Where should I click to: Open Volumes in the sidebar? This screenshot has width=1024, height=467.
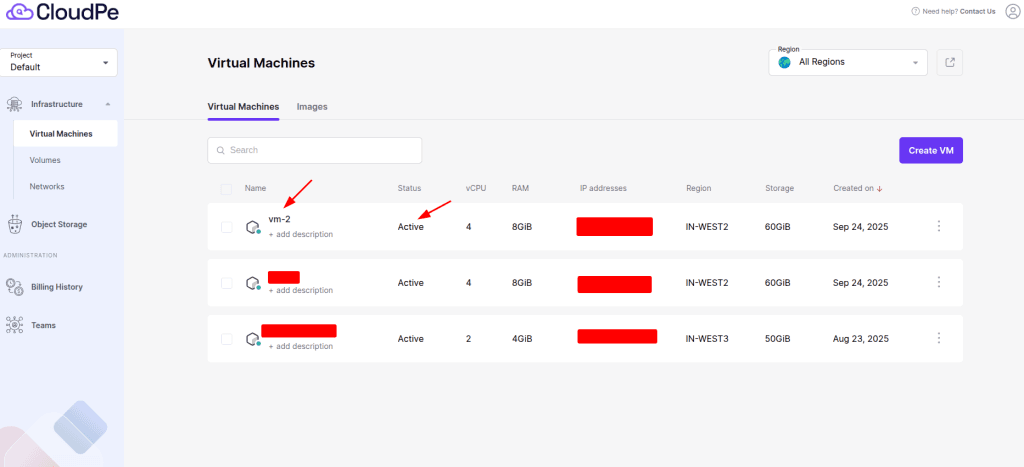tap(45, 159)
